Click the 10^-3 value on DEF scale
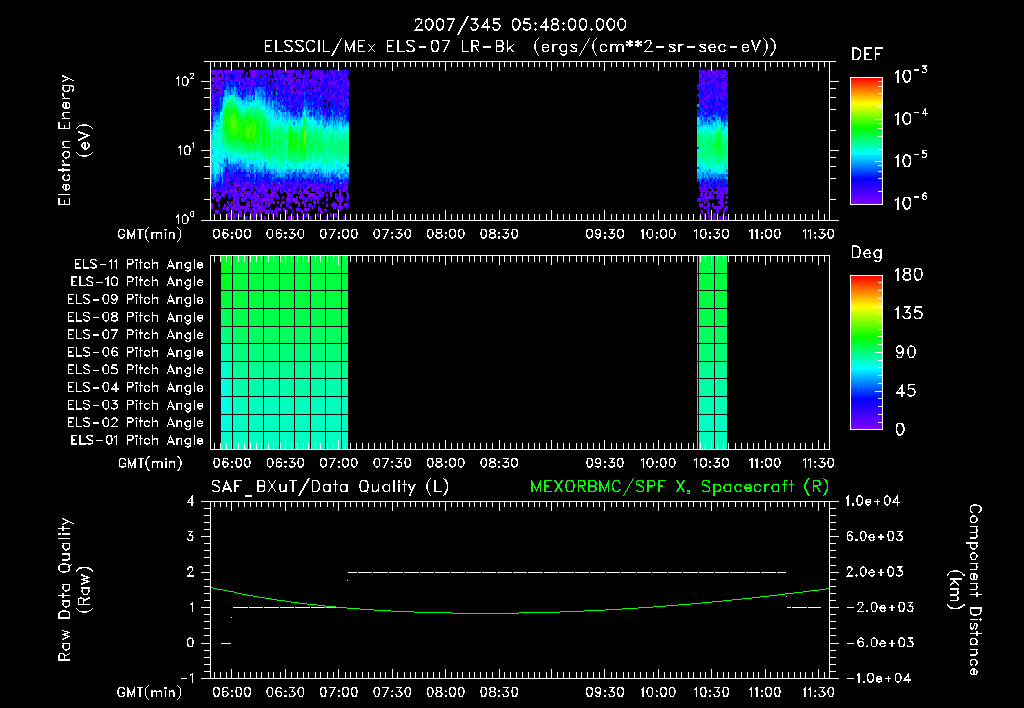This screenshot has height=708, width=1024. pyautogui.click(x=910, y=75)
